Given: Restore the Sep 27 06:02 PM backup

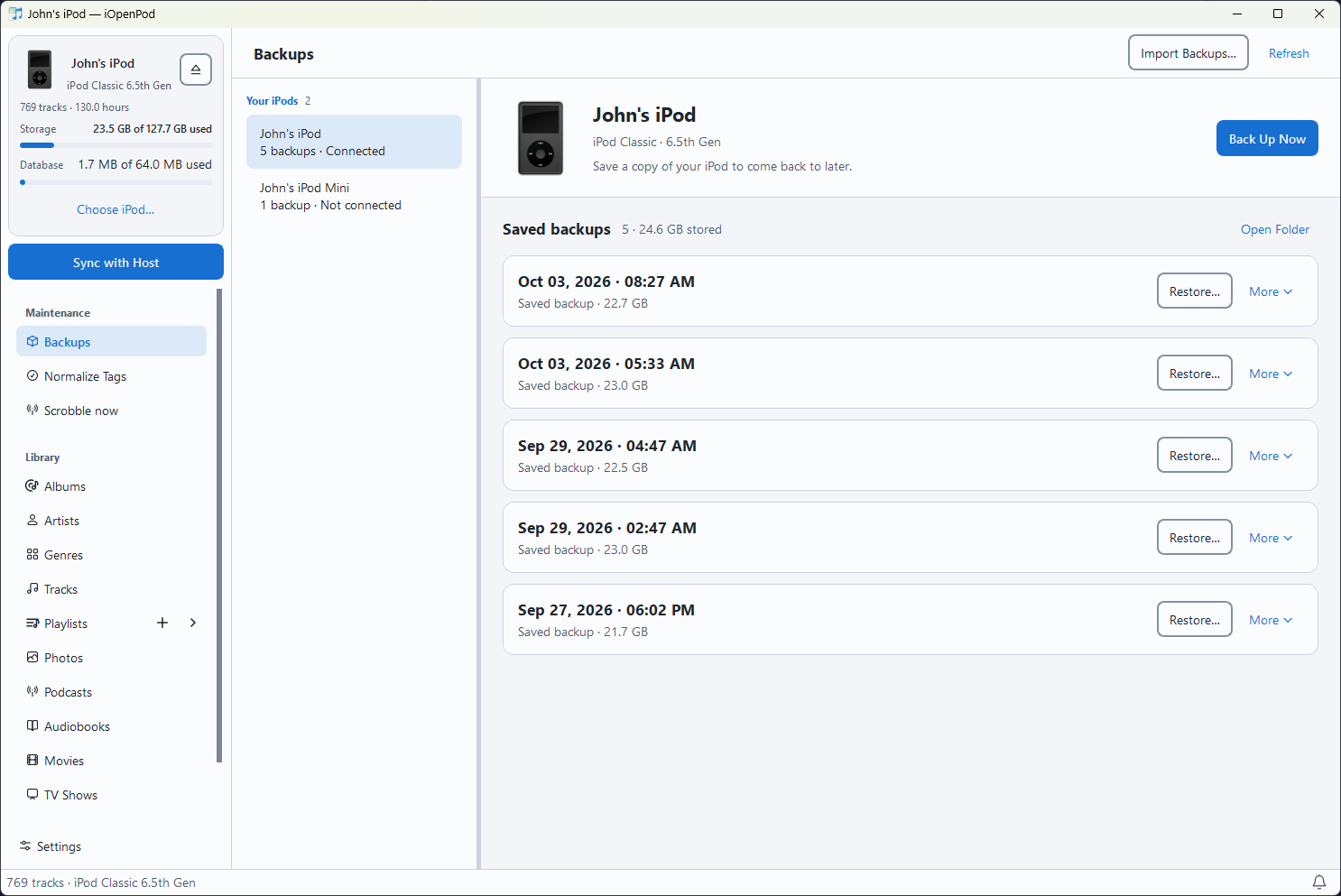Looking at the screenshot, I should coord(1195,619).
